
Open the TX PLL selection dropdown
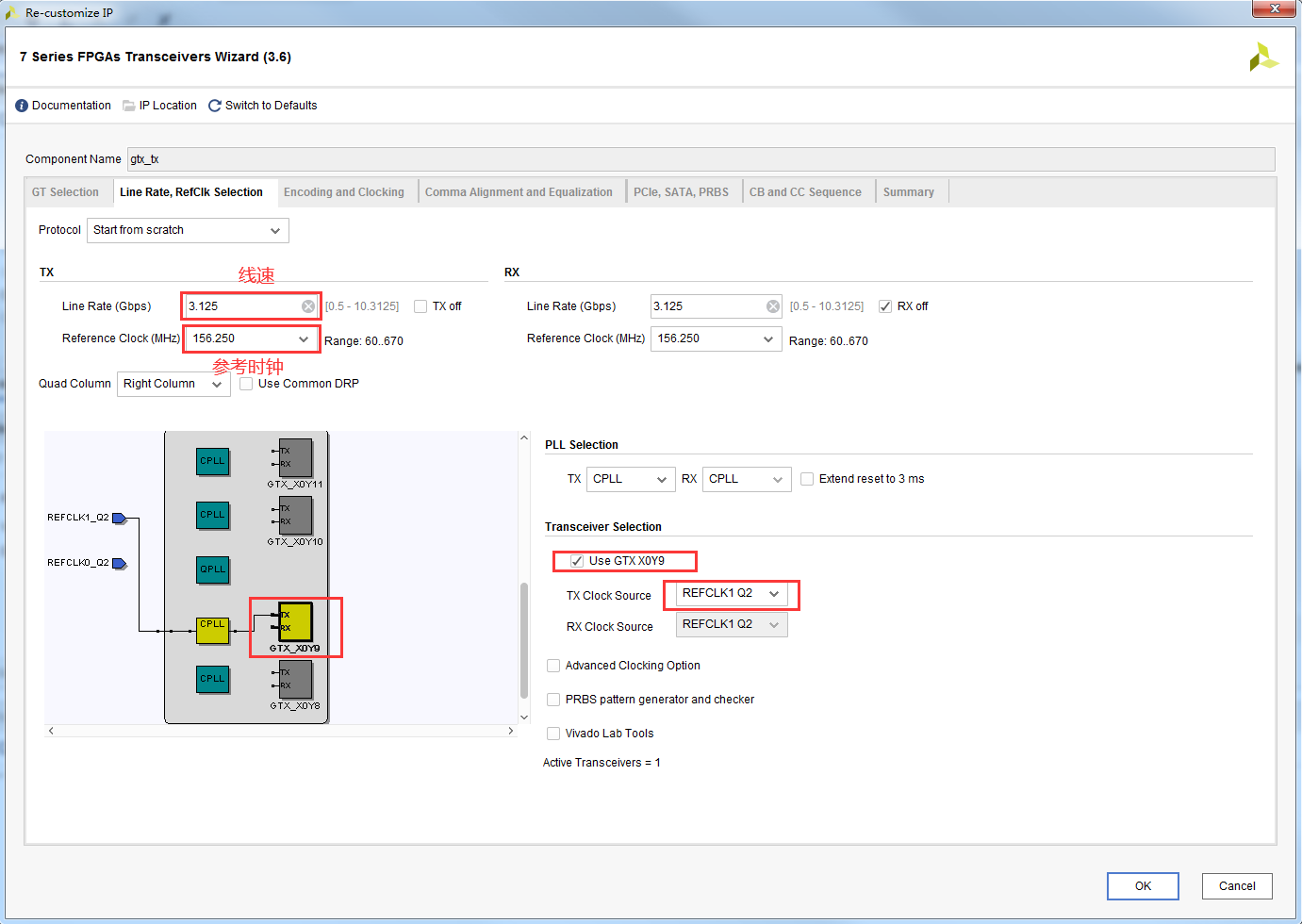(x=631, y=479)
